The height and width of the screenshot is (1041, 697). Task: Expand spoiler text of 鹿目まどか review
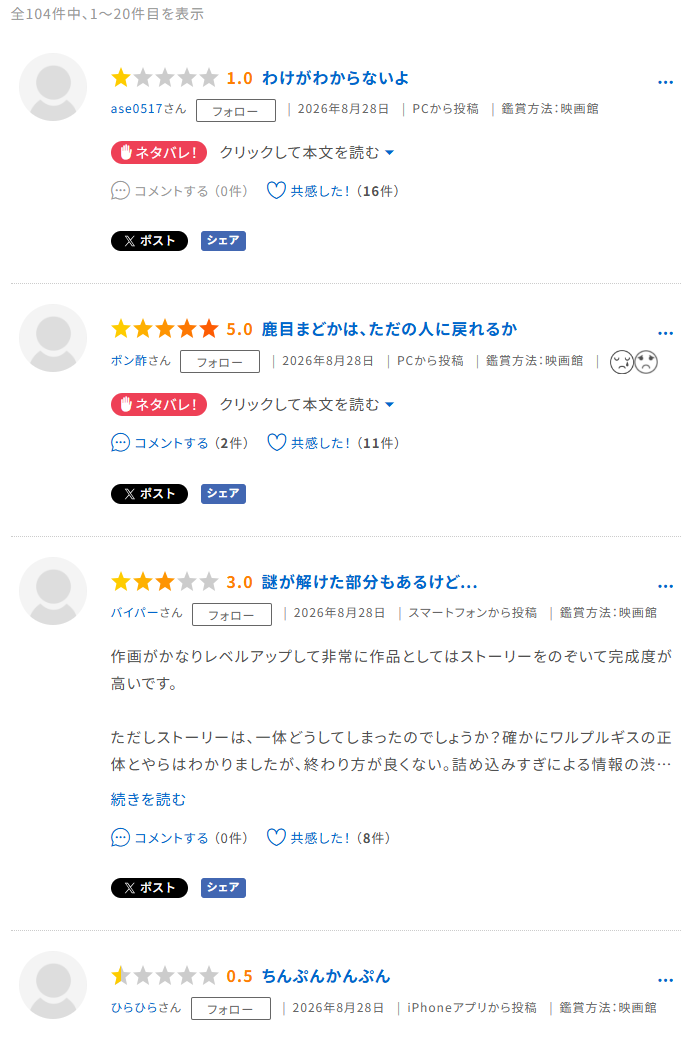click(x=307, y=404)
